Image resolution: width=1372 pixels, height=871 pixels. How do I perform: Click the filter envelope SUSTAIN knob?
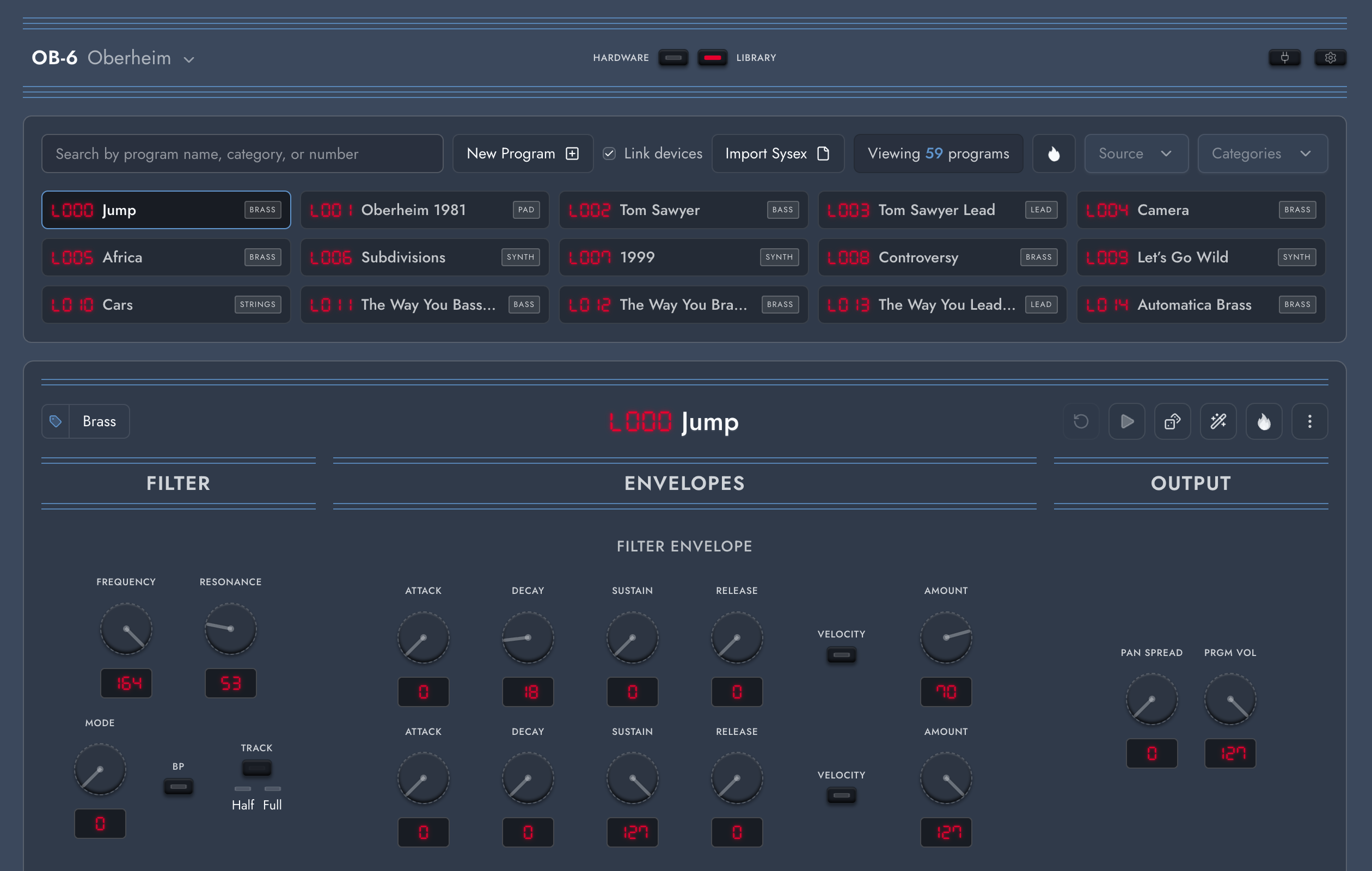coord(632,637)
